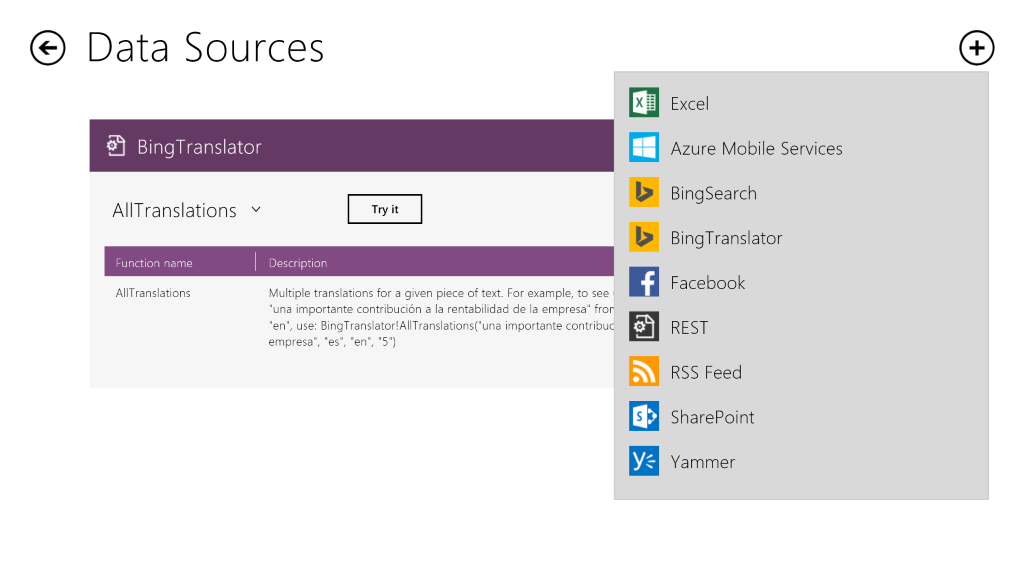Click the Try it button
Screen dimensions: 1024x576
pyautogui.click(x=384, y=209)
